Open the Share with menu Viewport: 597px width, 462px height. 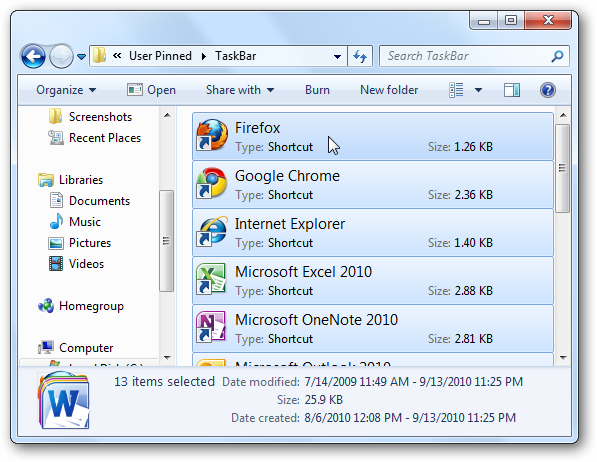(240, 90)
